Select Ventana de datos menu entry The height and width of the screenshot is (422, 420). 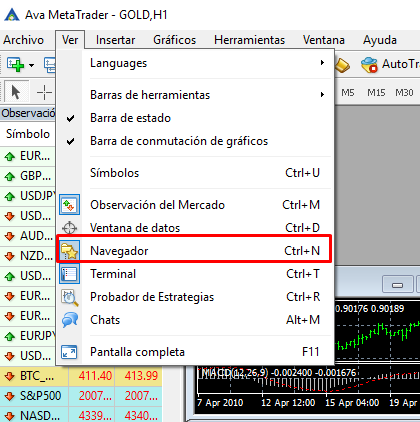coord(194,228)
